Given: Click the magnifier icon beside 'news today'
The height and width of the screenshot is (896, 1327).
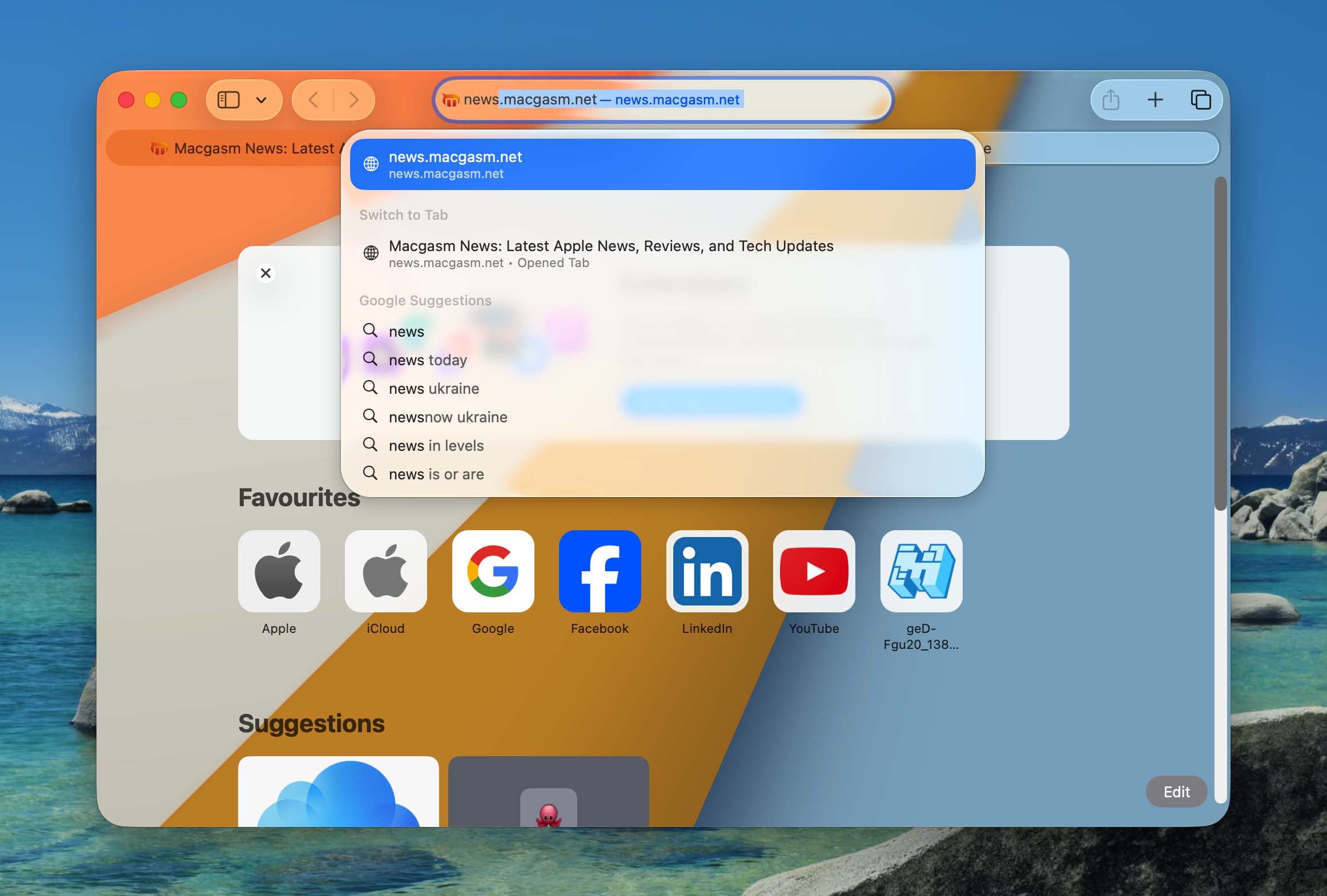Looking at the screenshot, I should [x=370, y=359].
